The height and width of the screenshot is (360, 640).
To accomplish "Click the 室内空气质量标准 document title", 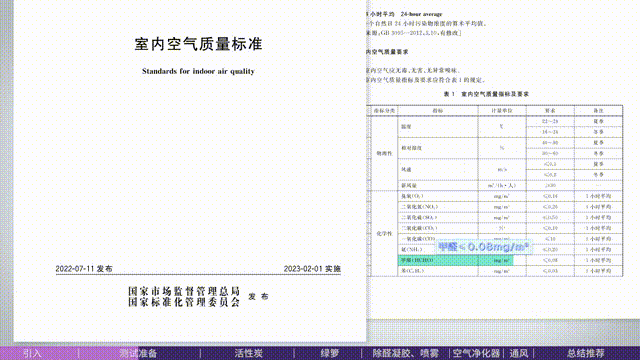I will point(198,44).
